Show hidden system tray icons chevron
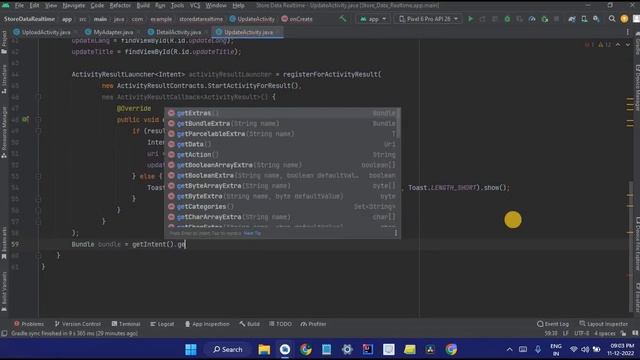Viewport: 640px width, 360px height. (509, 349)
